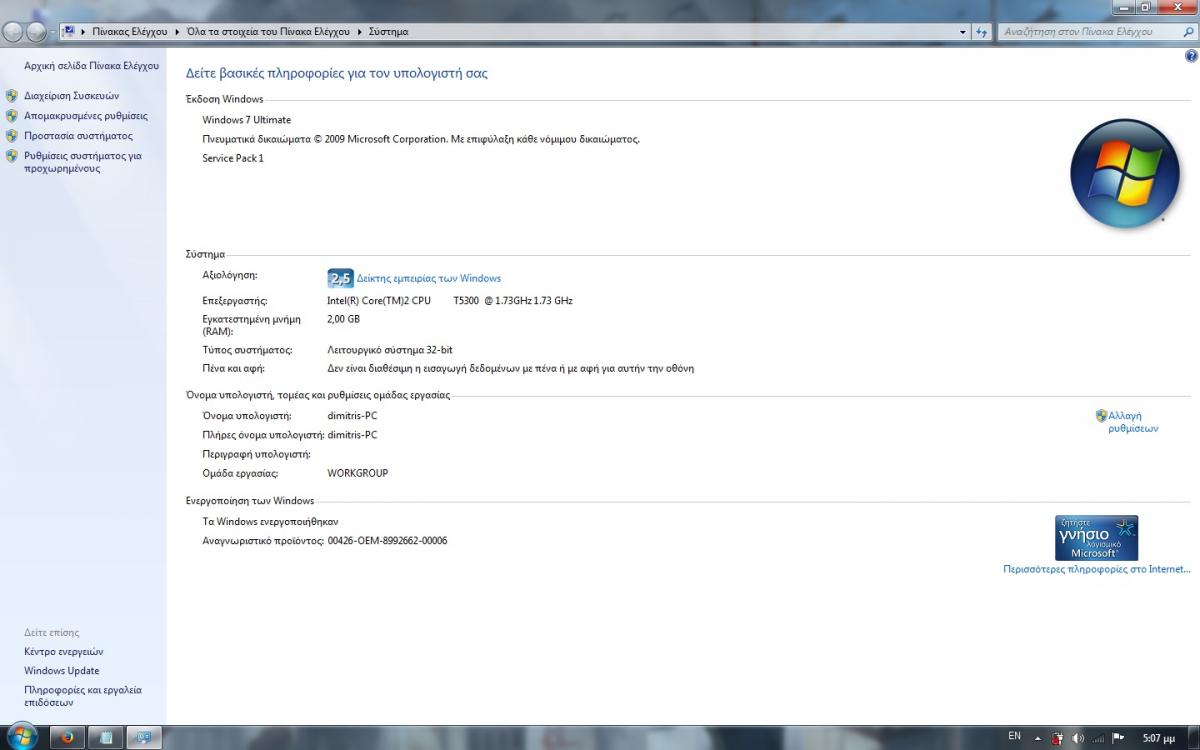
Task: Expand arrow after Όλα τα στοιχεία του Πίνακα Ελέγχου
Action: tap(360, 32)
